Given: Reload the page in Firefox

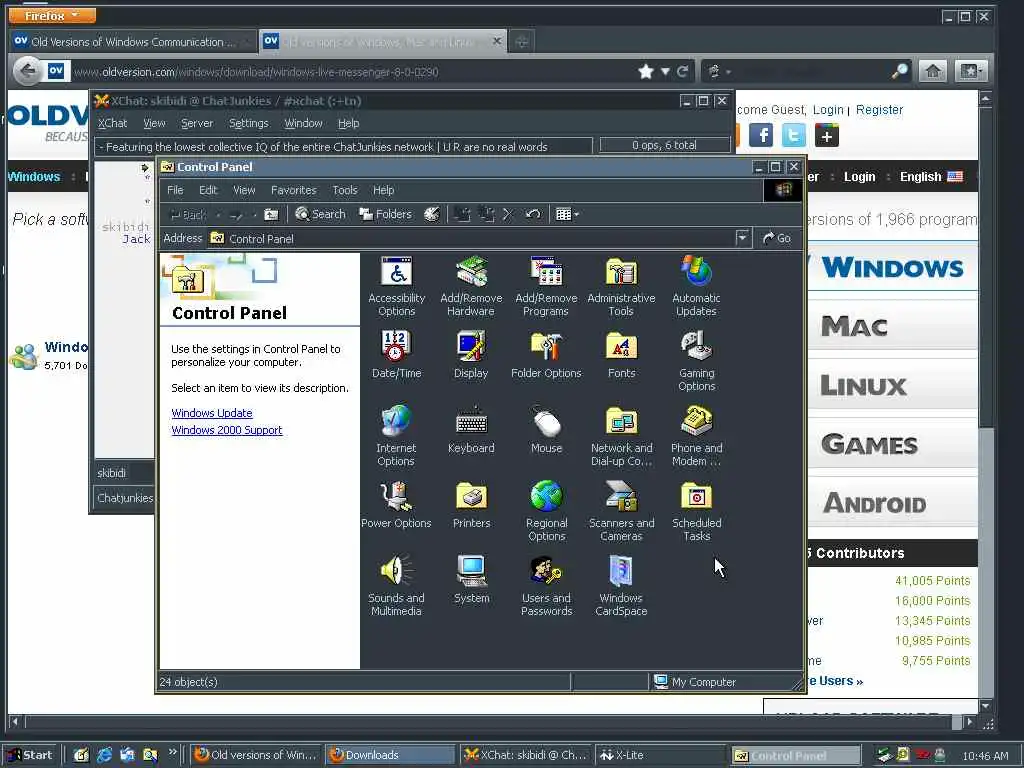Looking at the screenshot, I should (682, 71).
